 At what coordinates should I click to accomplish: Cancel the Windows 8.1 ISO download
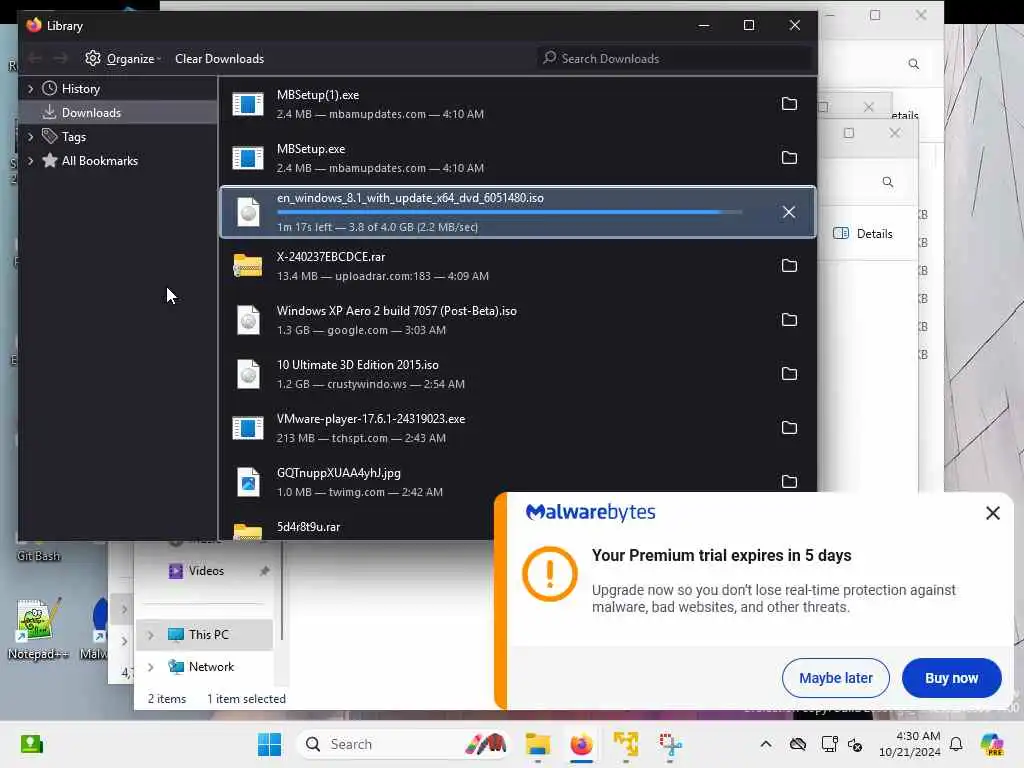(789, 212)
